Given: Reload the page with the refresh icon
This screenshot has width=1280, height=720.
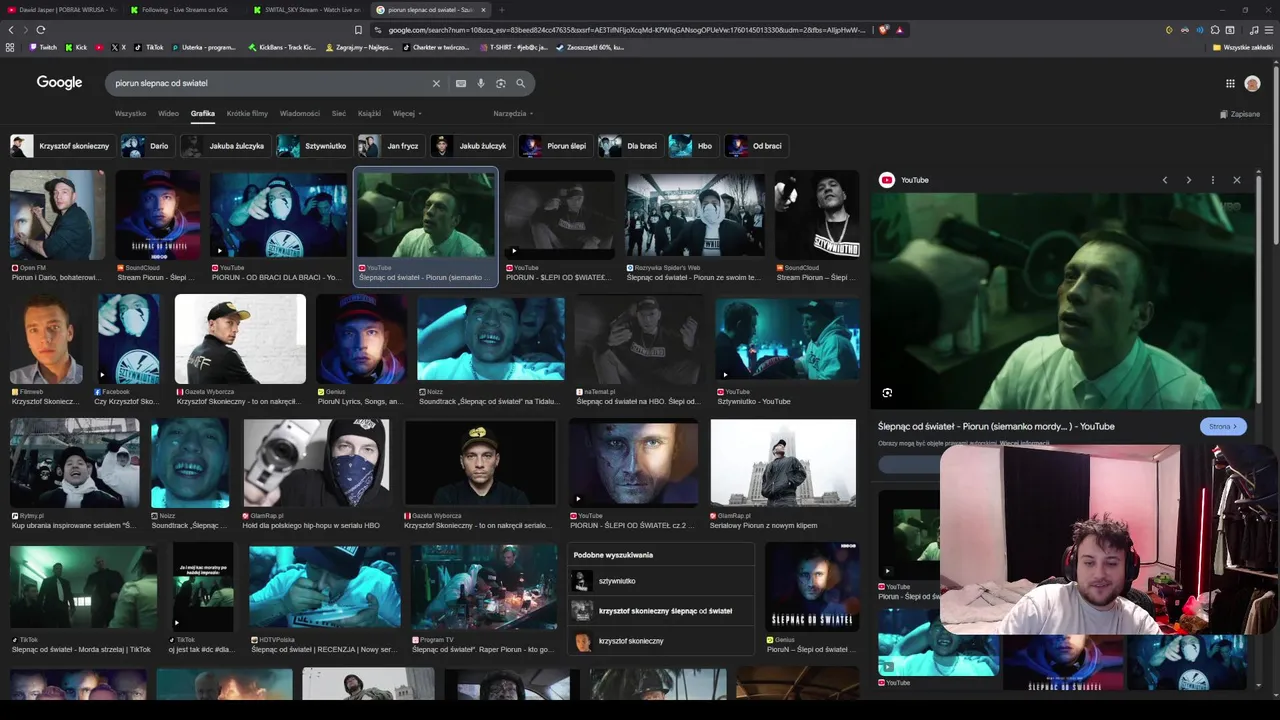Looking at the screenshot, I should (40, 30).
